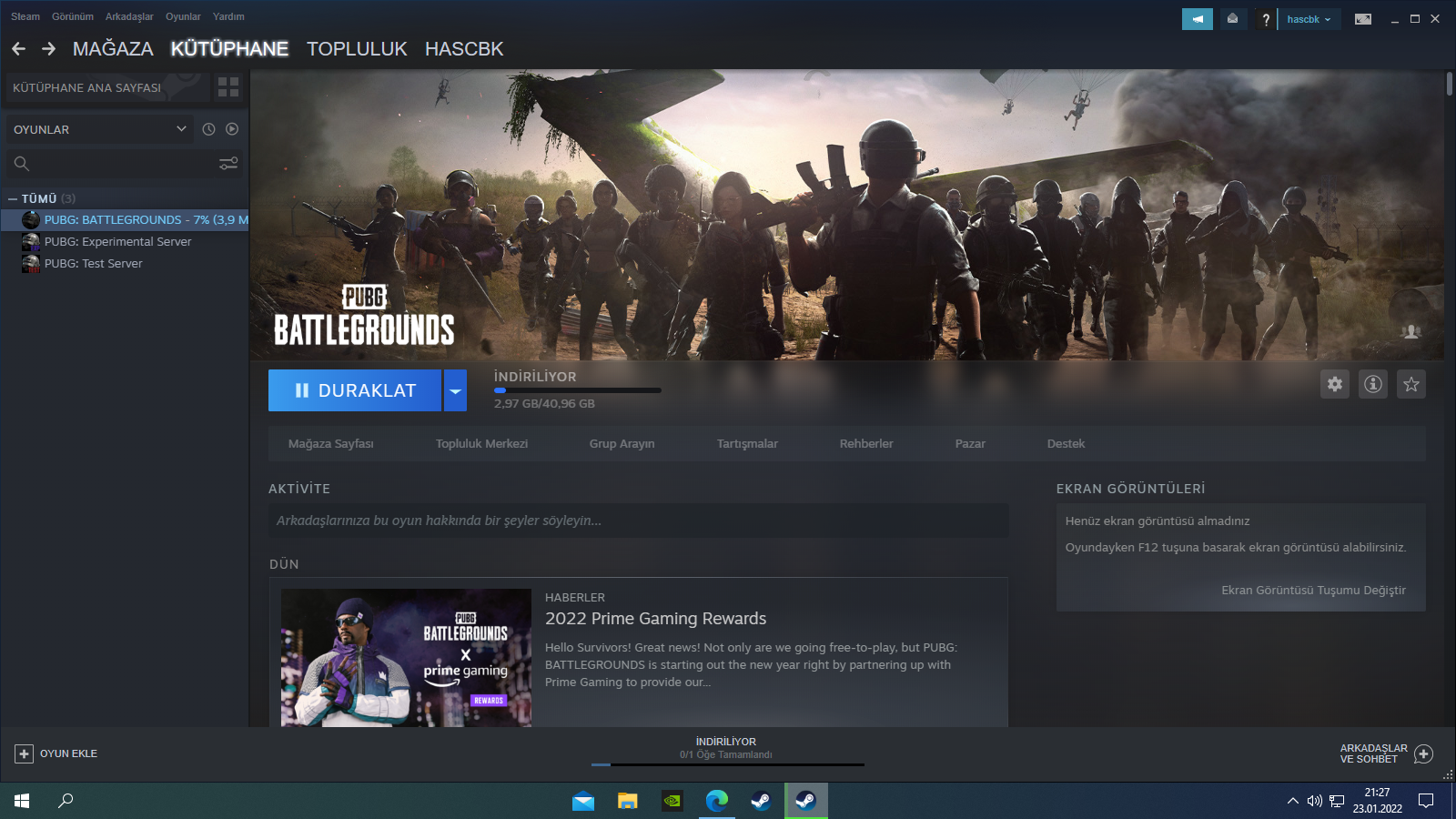Viewport: 1456px width, 819px height.
Task: Switch to the KÜTÜPHANE tab
Action: tap(229, 49)
